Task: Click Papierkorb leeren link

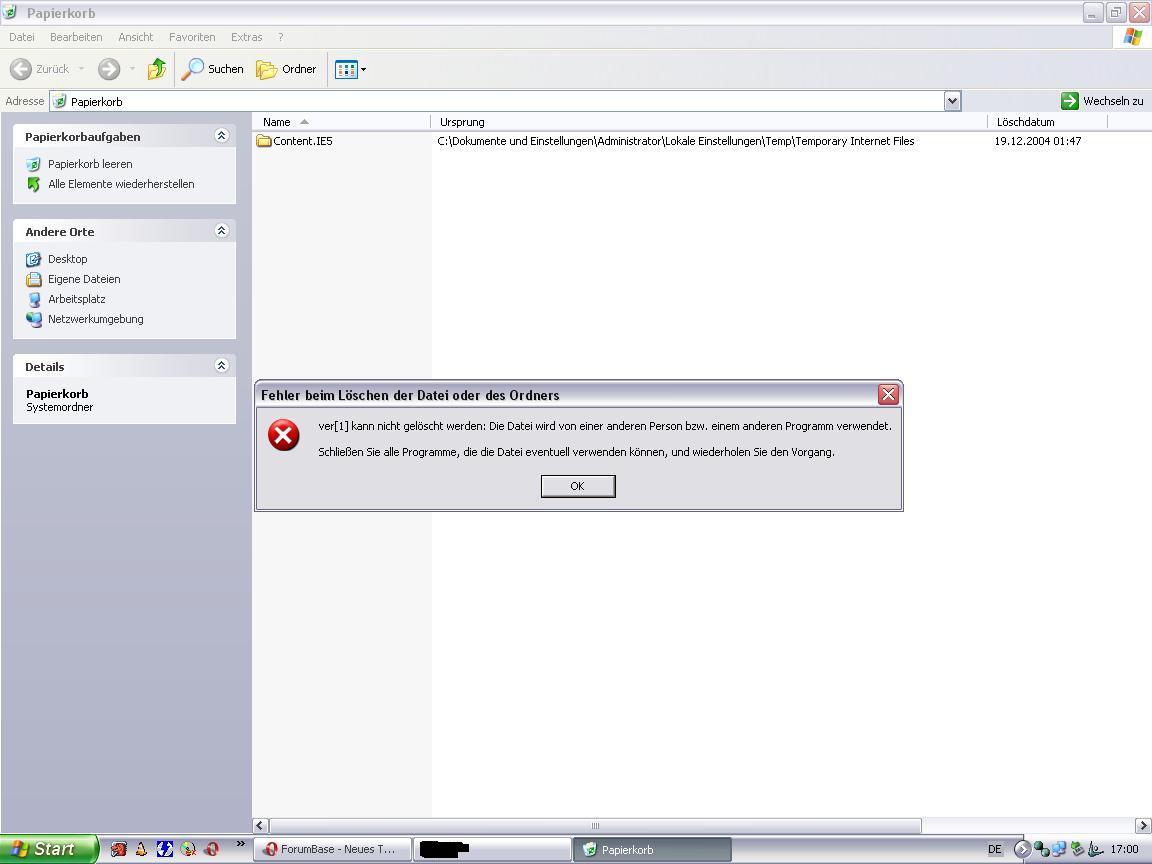Action: pyautogui.click(x=90, y=164)
